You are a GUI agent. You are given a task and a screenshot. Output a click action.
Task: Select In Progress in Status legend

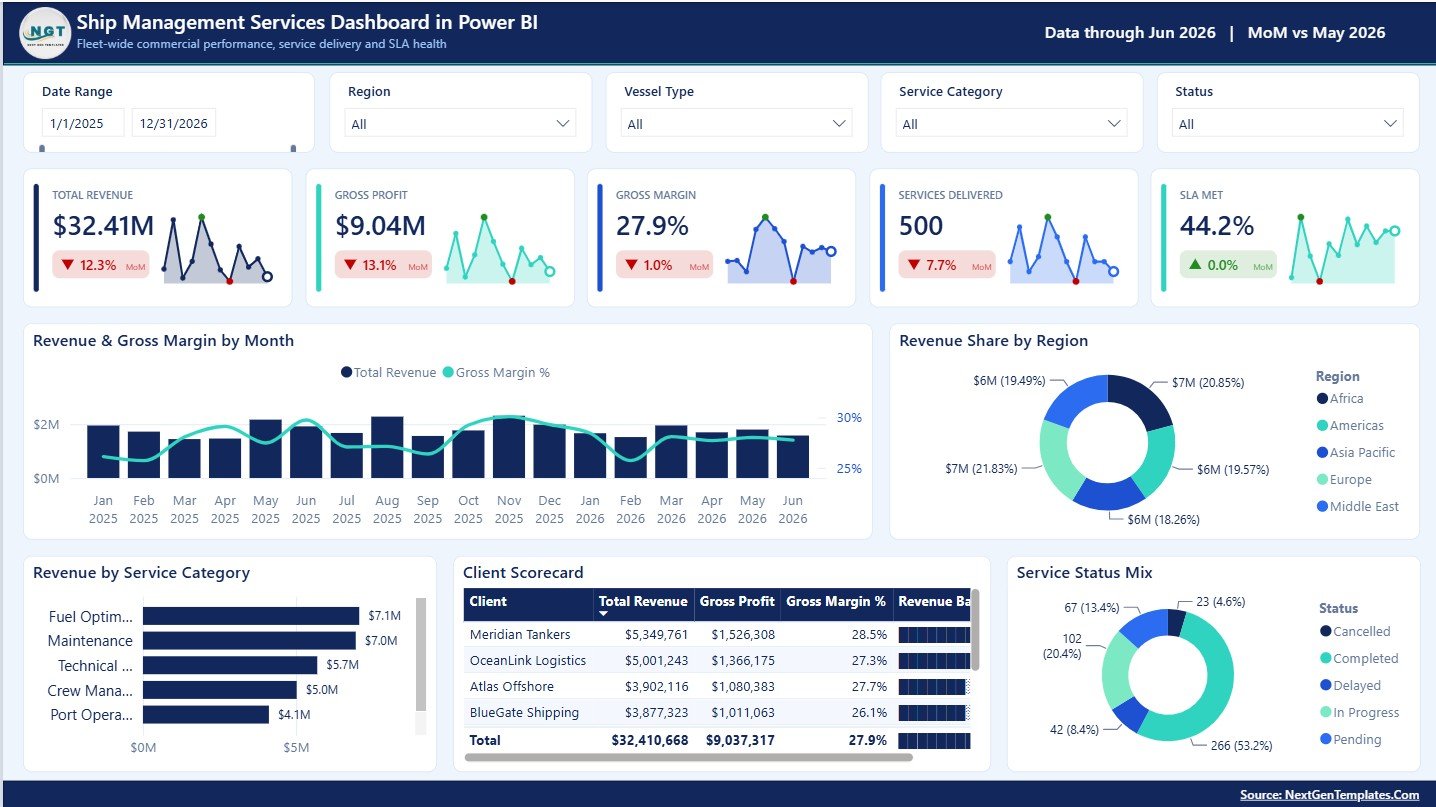click(1359, 713)
